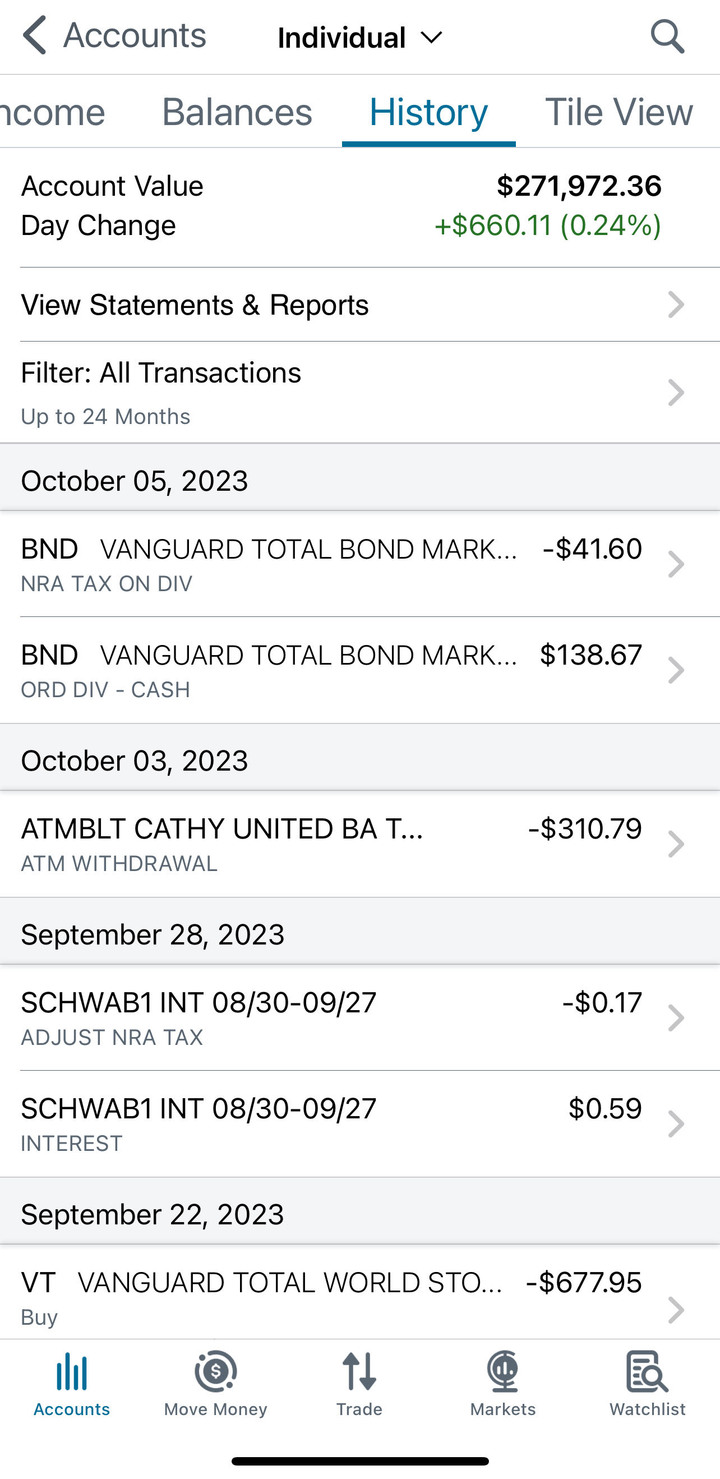
Task: Expand Filter: All Transactions options
Action: pos(360,392)
